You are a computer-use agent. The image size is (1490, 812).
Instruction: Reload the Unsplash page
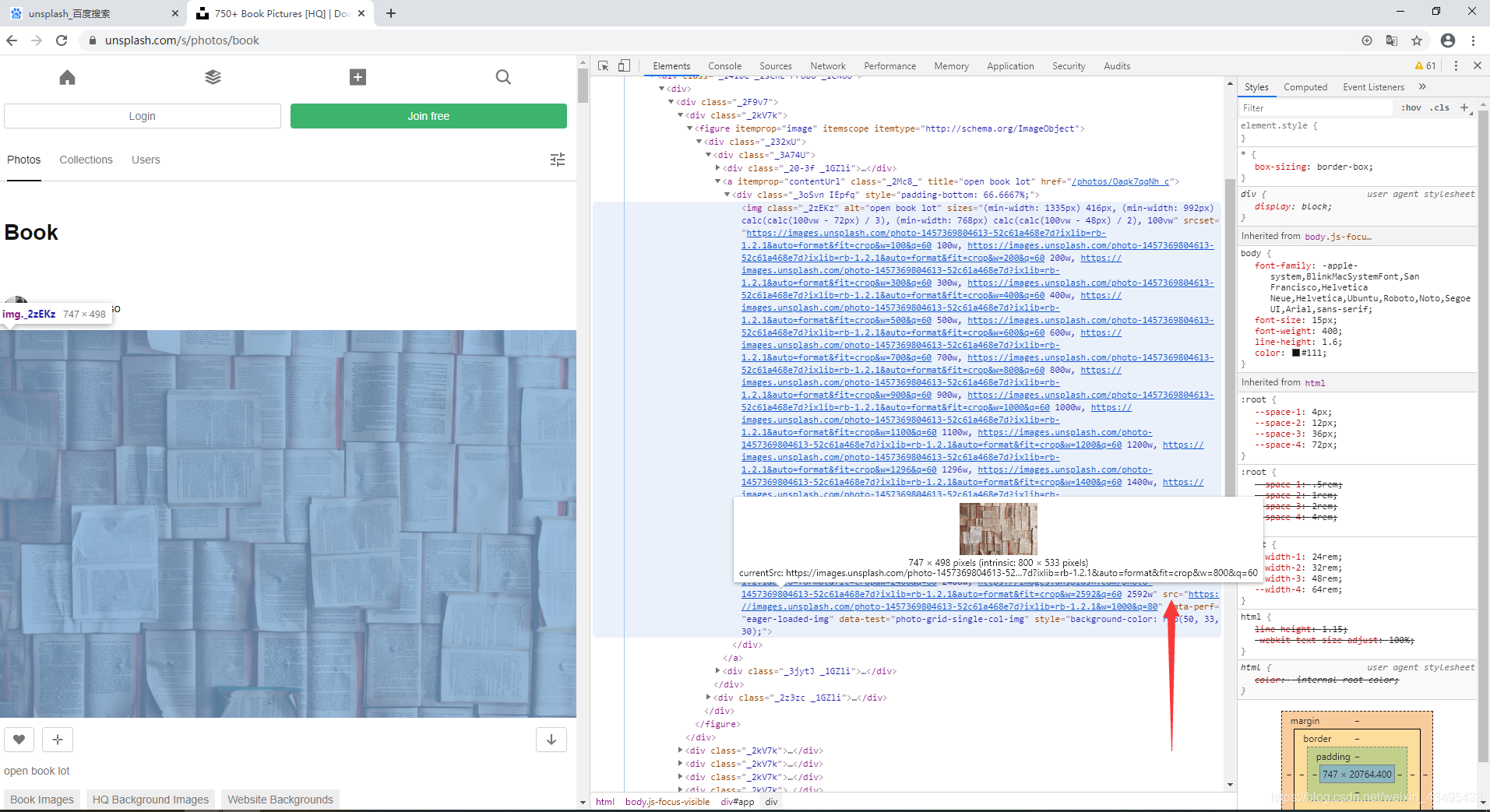point(62,40)
